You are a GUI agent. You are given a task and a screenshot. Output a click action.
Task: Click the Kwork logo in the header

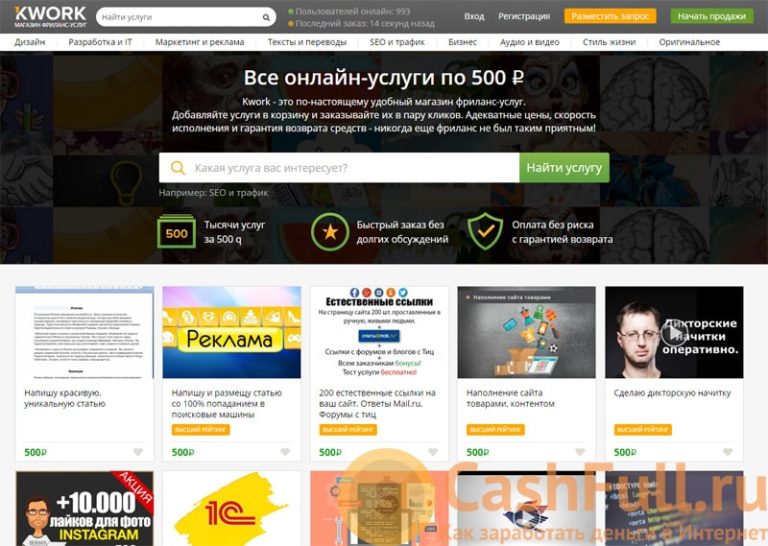pyautogui.click(x=50, y=17)
